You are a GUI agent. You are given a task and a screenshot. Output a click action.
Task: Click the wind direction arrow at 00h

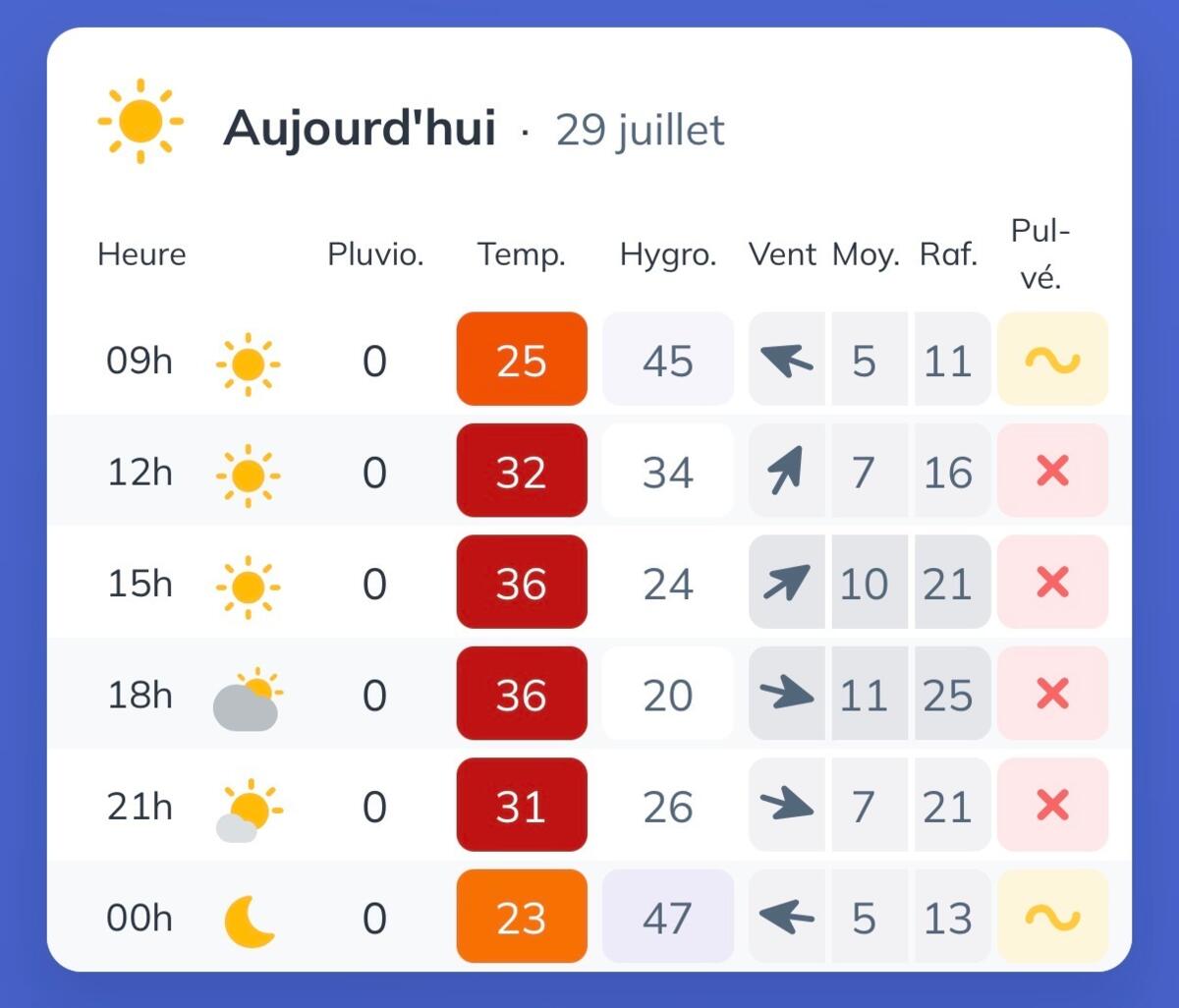[787, 918]
